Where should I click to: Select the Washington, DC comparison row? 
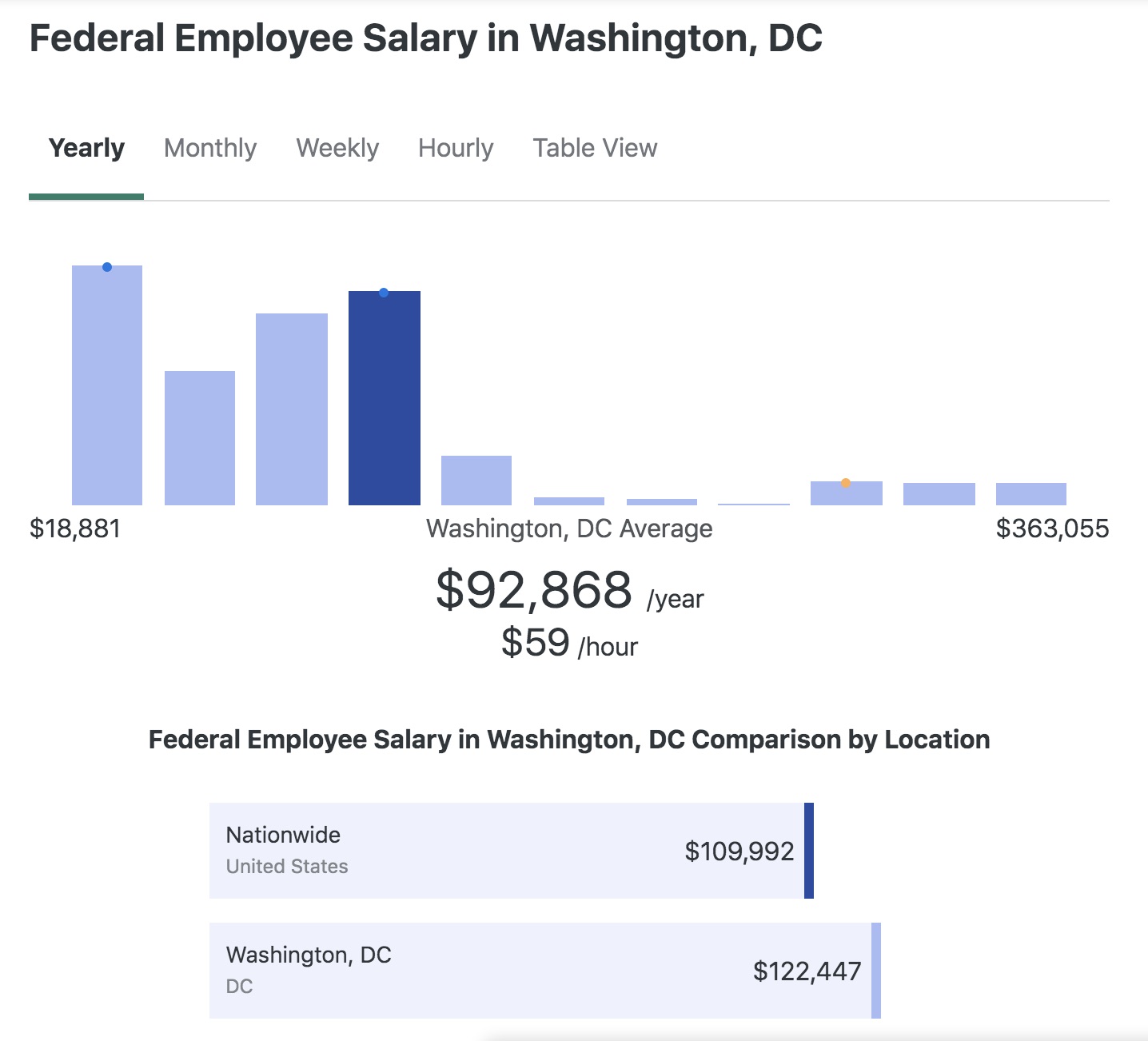point(480,971)
